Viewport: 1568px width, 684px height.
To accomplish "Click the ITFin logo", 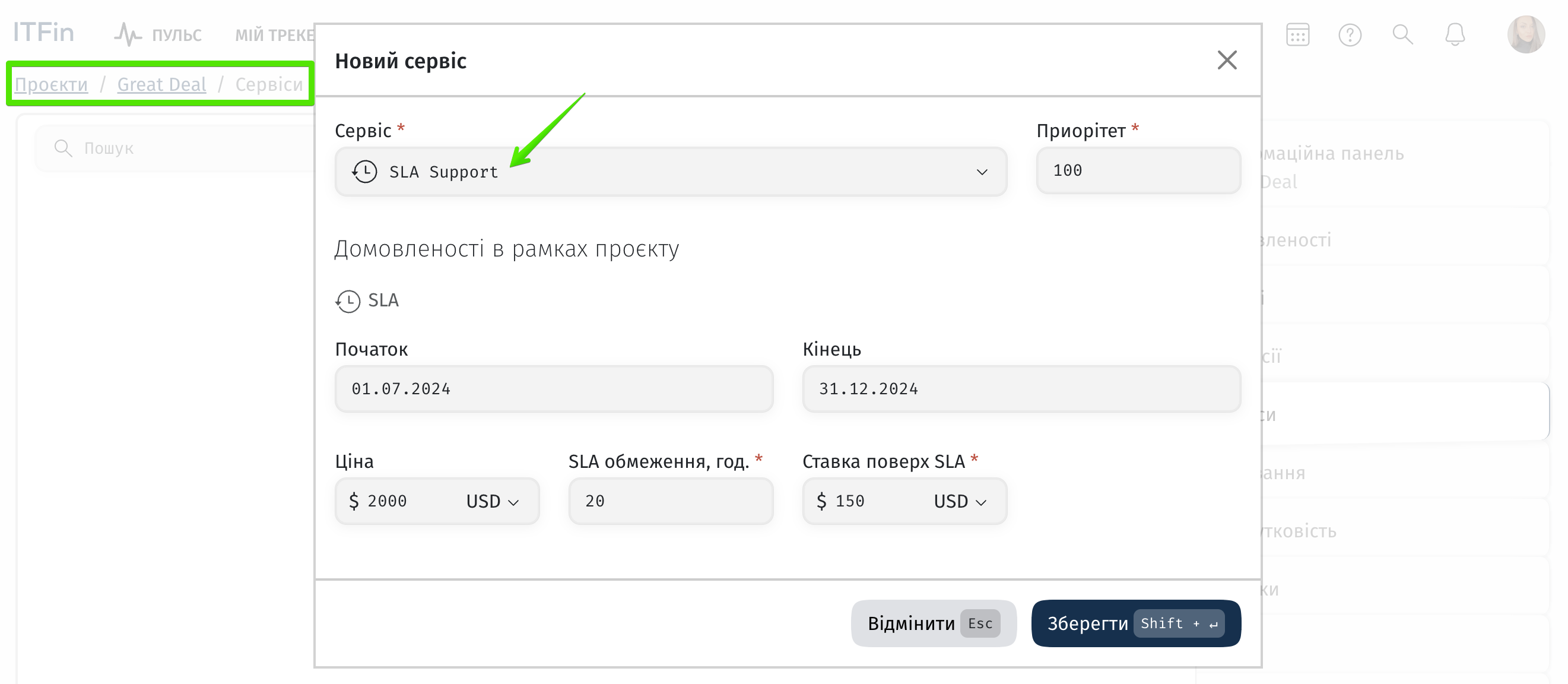I will click(x=43, y=32).
